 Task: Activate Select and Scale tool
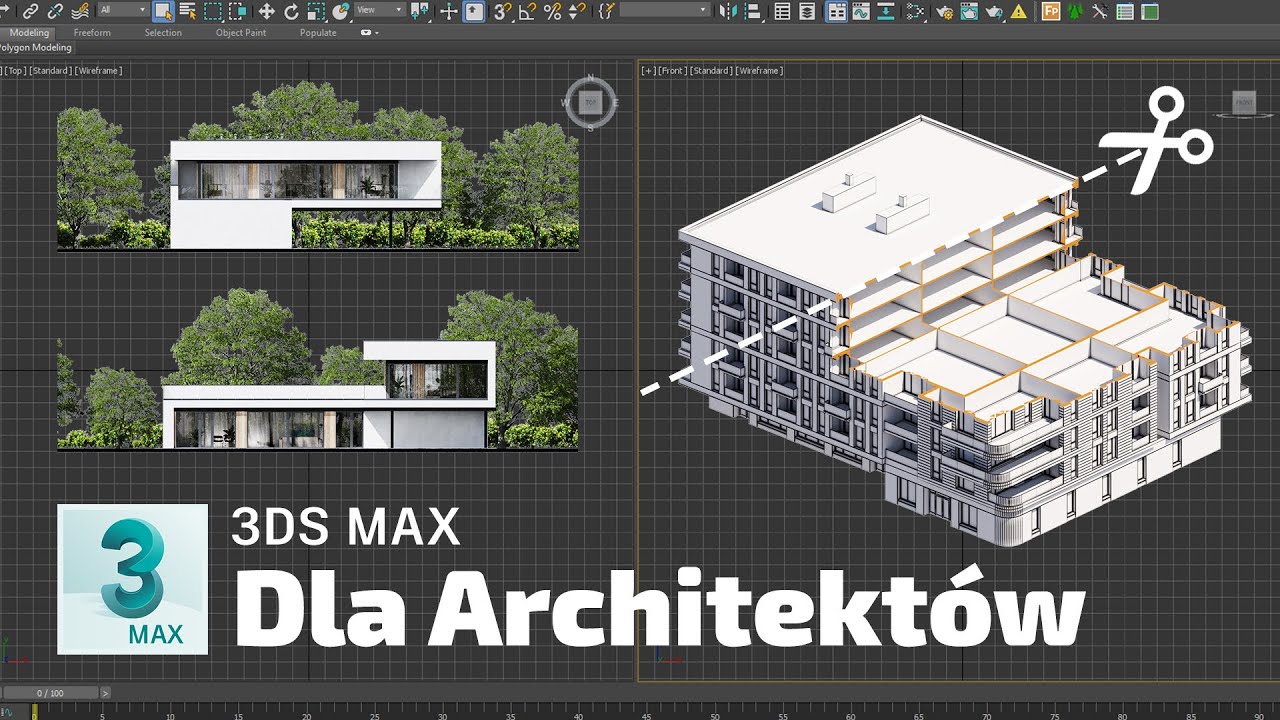point(316,11)
